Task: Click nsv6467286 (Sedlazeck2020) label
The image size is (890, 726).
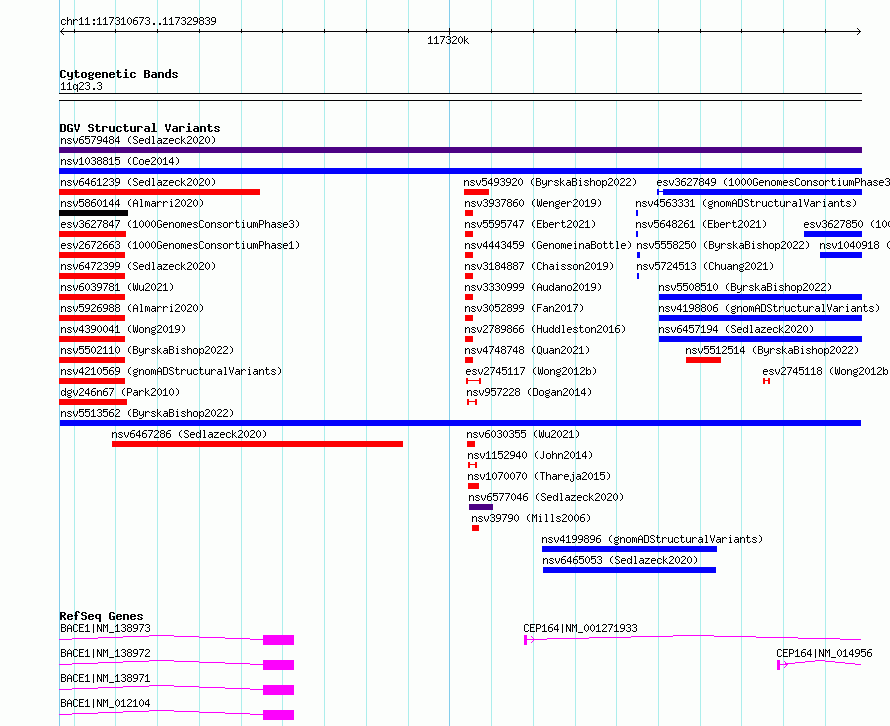Action: point(189,434)
